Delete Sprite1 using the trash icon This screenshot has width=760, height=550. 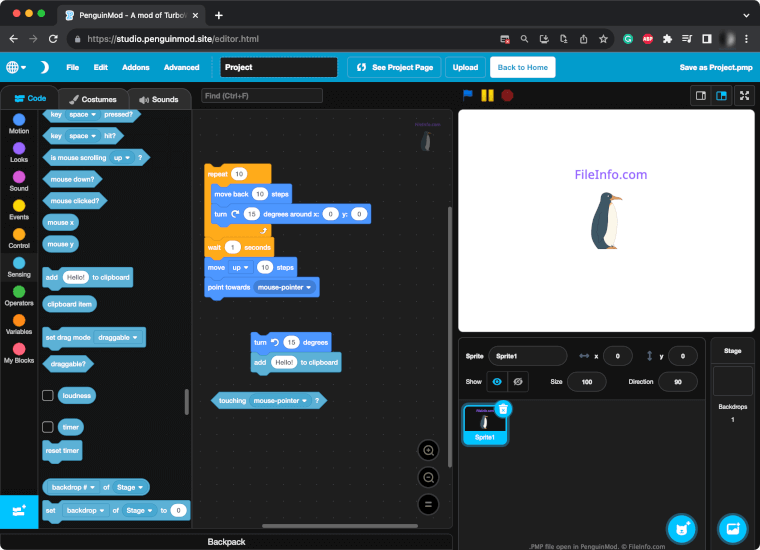[x=503, y=408]
